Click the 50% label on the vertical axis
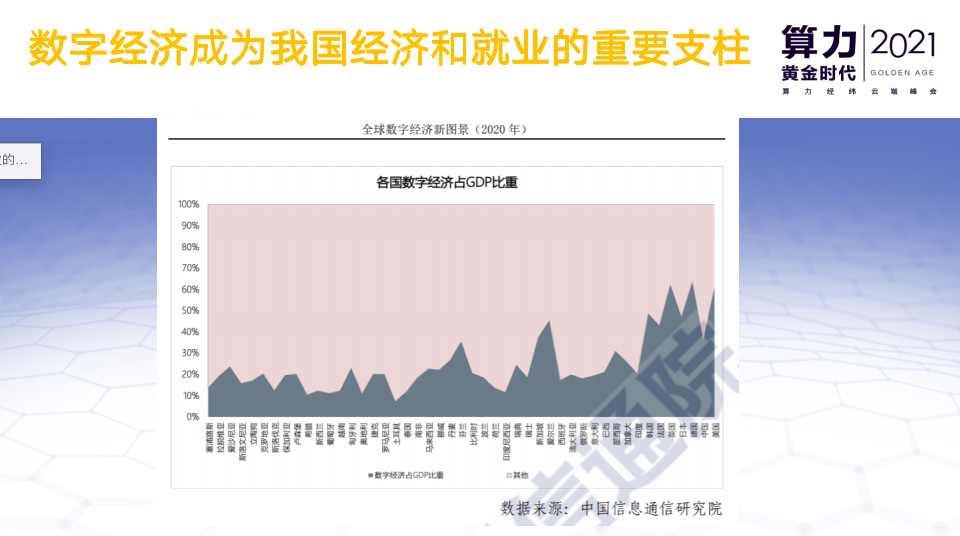 191,310
